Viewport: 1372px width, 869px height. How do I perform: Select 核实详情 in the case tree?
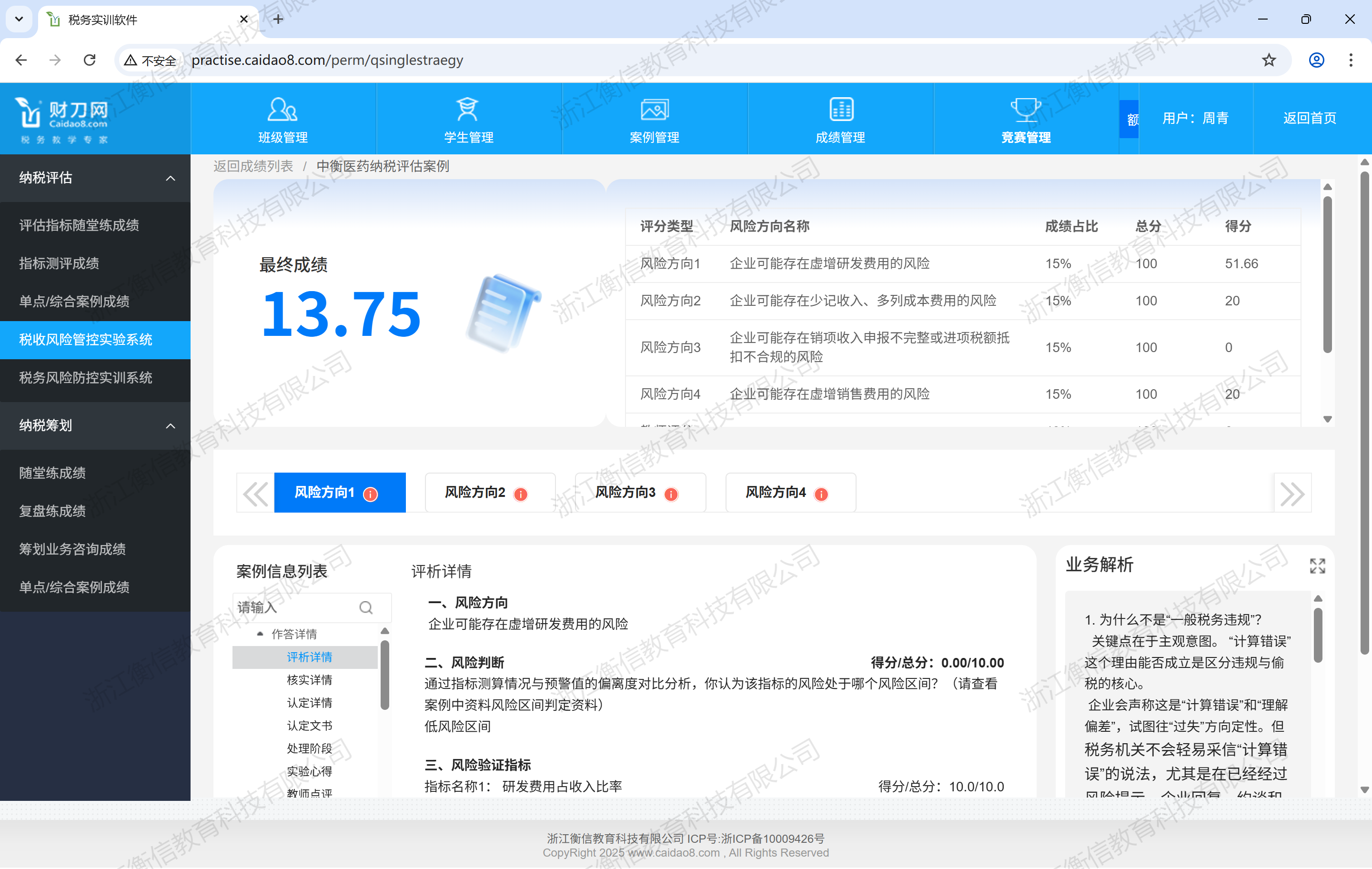coord(309,680)
